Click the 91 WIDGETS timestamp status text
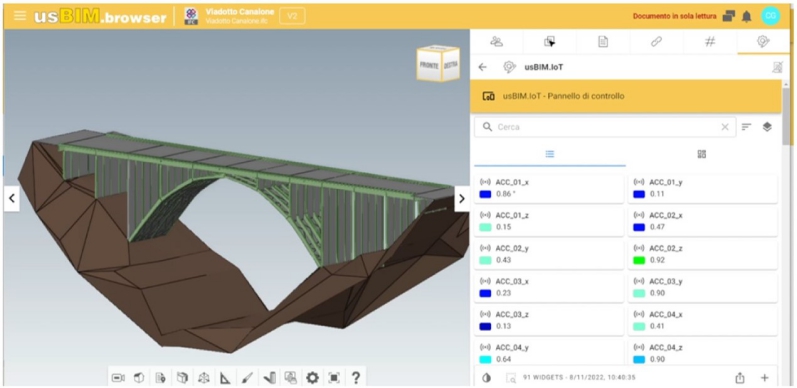797x388 pixels. (579, 378)
